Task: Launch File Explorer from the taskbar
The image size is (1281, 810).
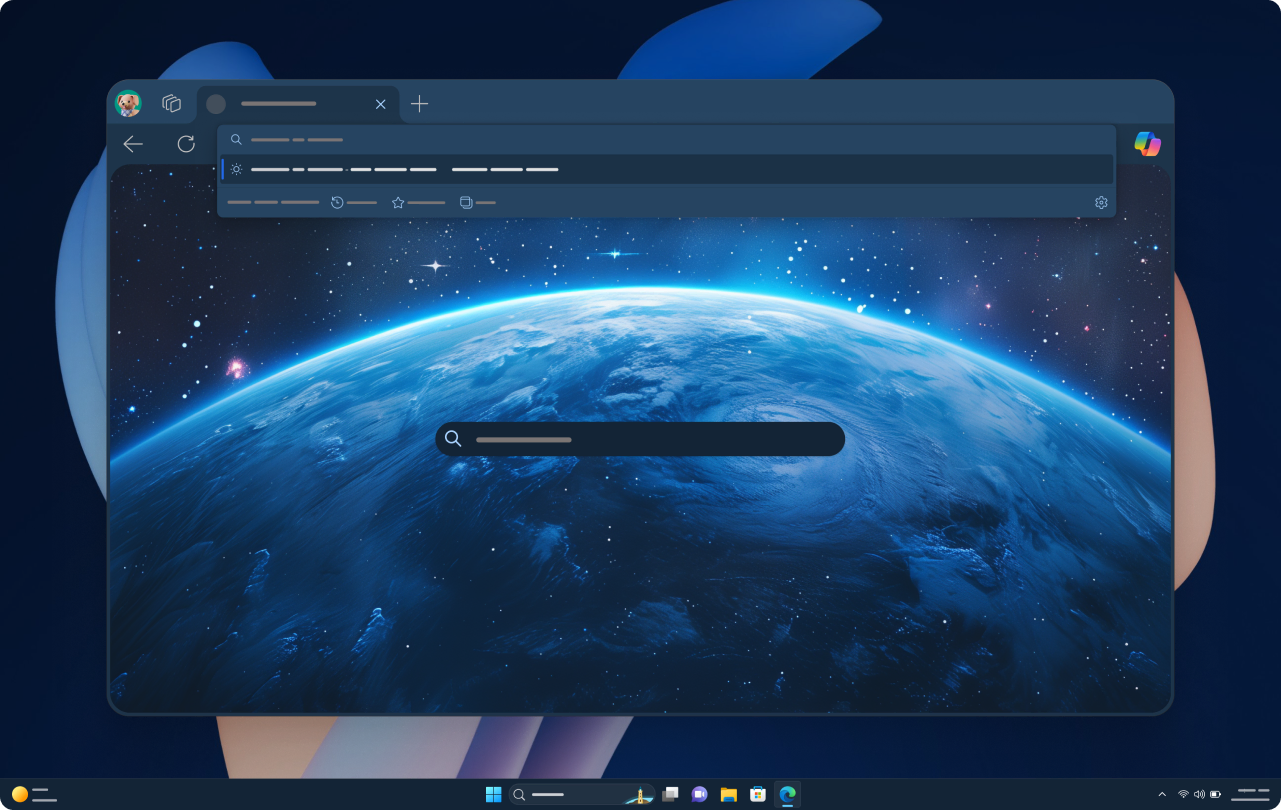Action: click(x=729, y=793)
